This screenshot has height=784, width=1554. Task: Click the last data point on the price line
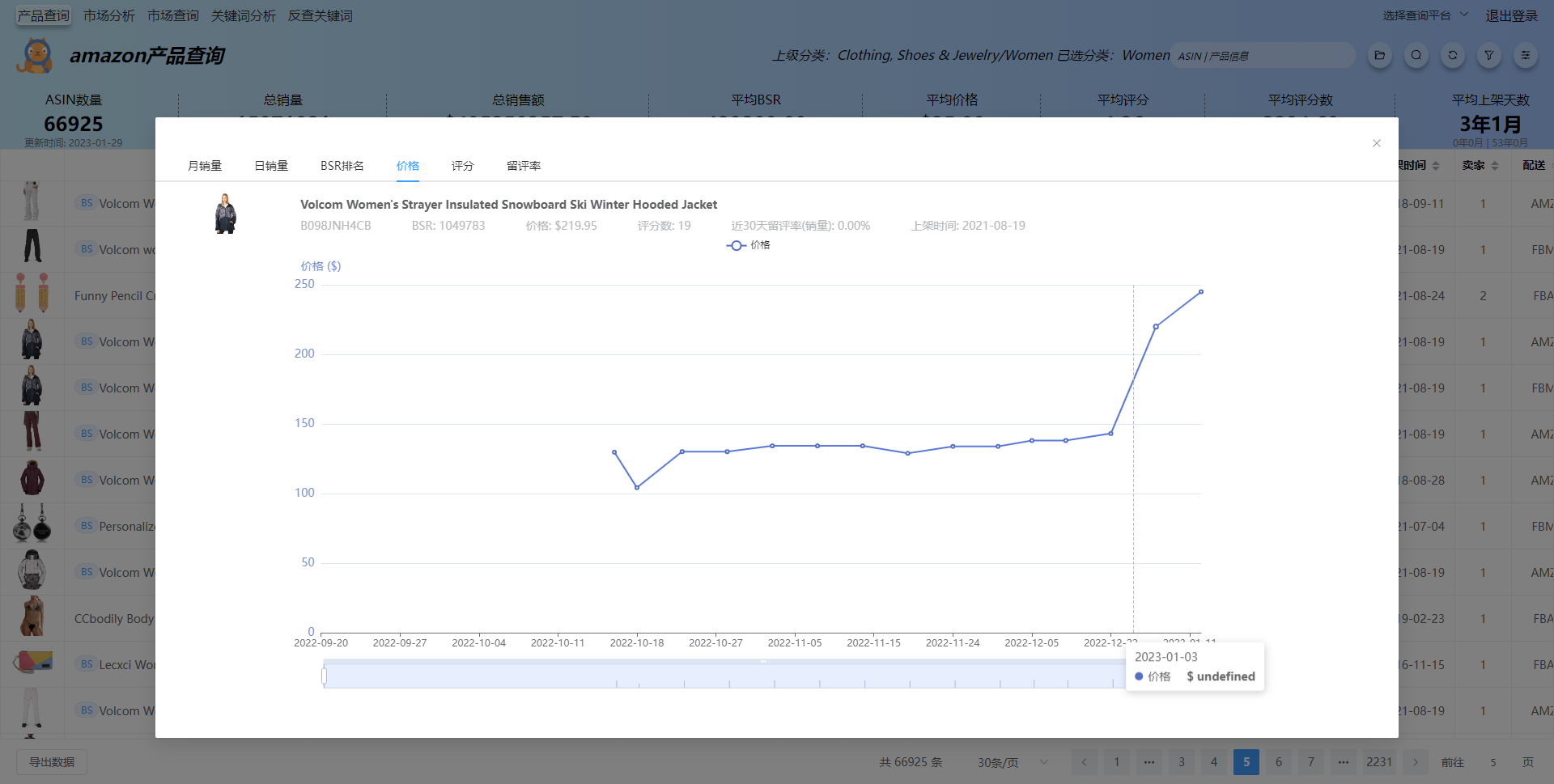[1201, 292]
